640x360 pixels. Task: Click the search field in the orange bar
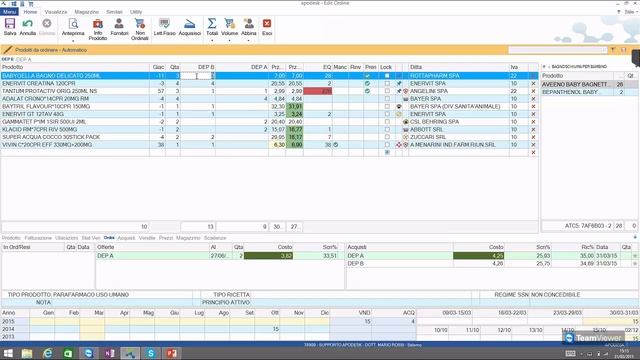coord(558,50)
